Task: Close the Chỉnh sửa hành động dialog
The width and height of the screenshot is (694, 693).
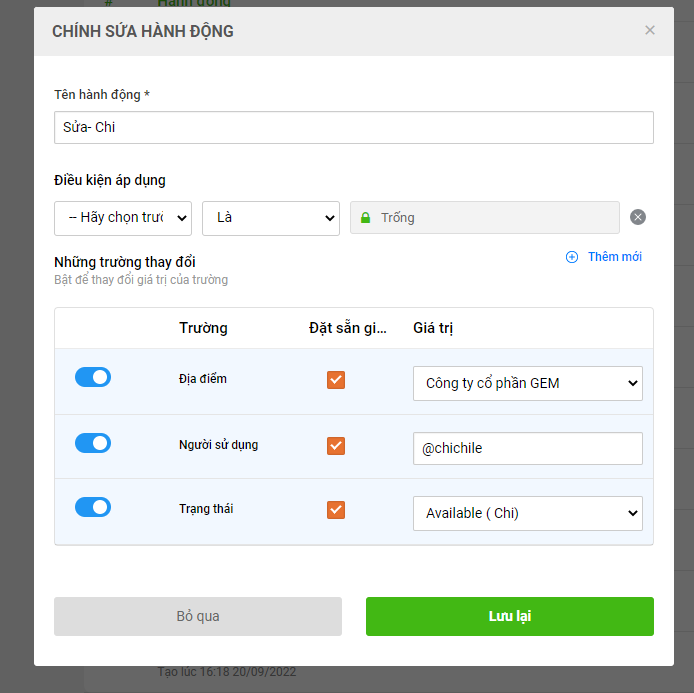Action: pyautogui.click(x=649, y=30)
